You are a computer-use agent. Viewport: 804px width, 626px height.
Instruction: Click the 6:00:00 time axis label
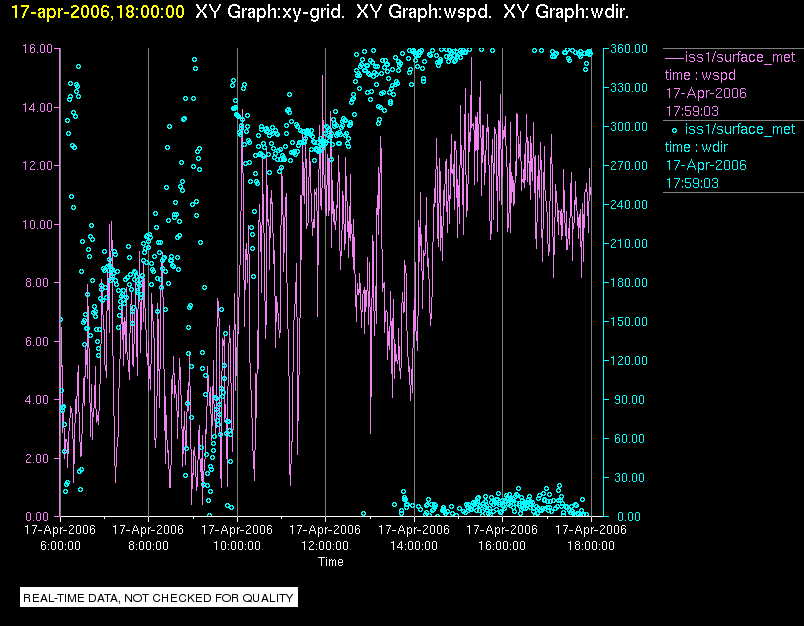click(x=60, y=546)
